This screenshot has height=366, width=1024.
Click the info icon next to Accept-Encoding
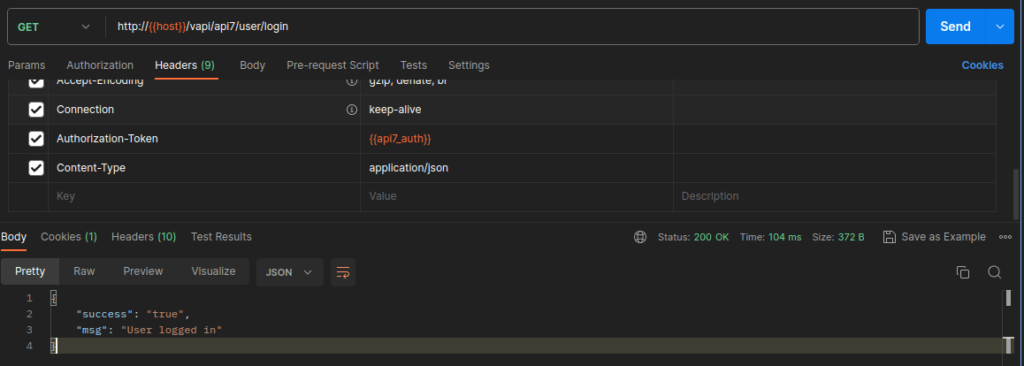coord(351,82)
